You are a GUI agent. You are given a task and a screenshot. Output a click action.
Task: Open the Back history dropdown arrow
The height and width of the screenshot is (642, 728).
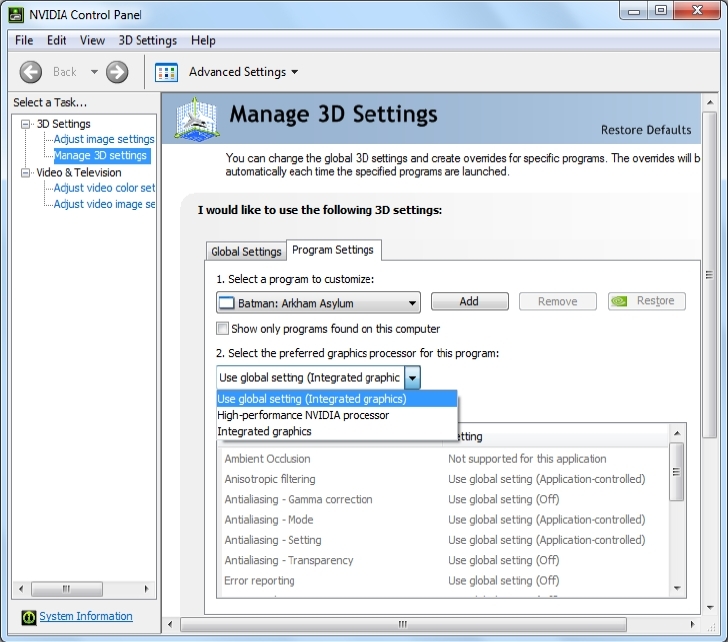pos(94,72)
